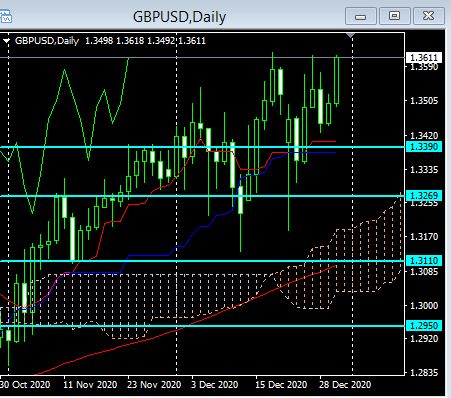Close the GBPUSD,Daily chart window
451x398 pixels.
pyautogui.click(x=429, y=16)
